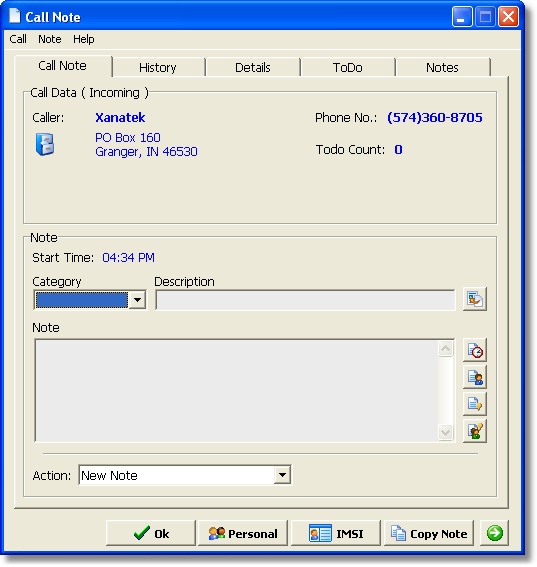Maximize the Call Note window
Screen dimensions: 537x567
pos(485,17)
